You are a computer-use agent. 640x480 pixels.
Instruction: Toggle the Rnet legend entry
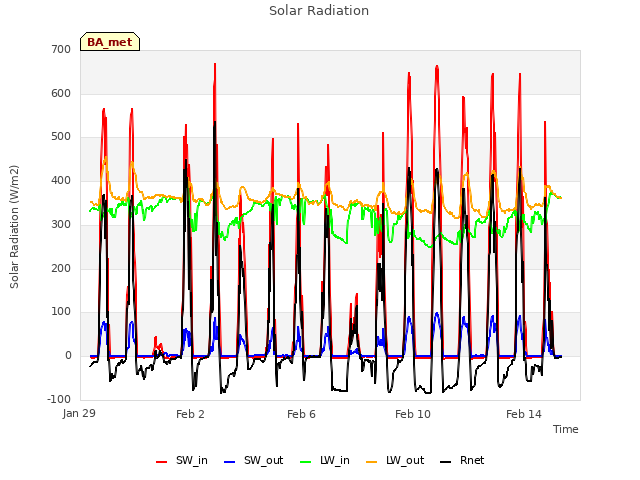[x=462, y=460]
